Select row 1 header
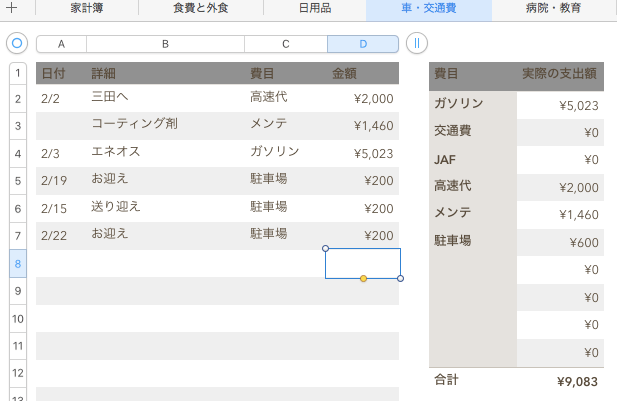This screenshot has height=401, width=617. (18, 73)
